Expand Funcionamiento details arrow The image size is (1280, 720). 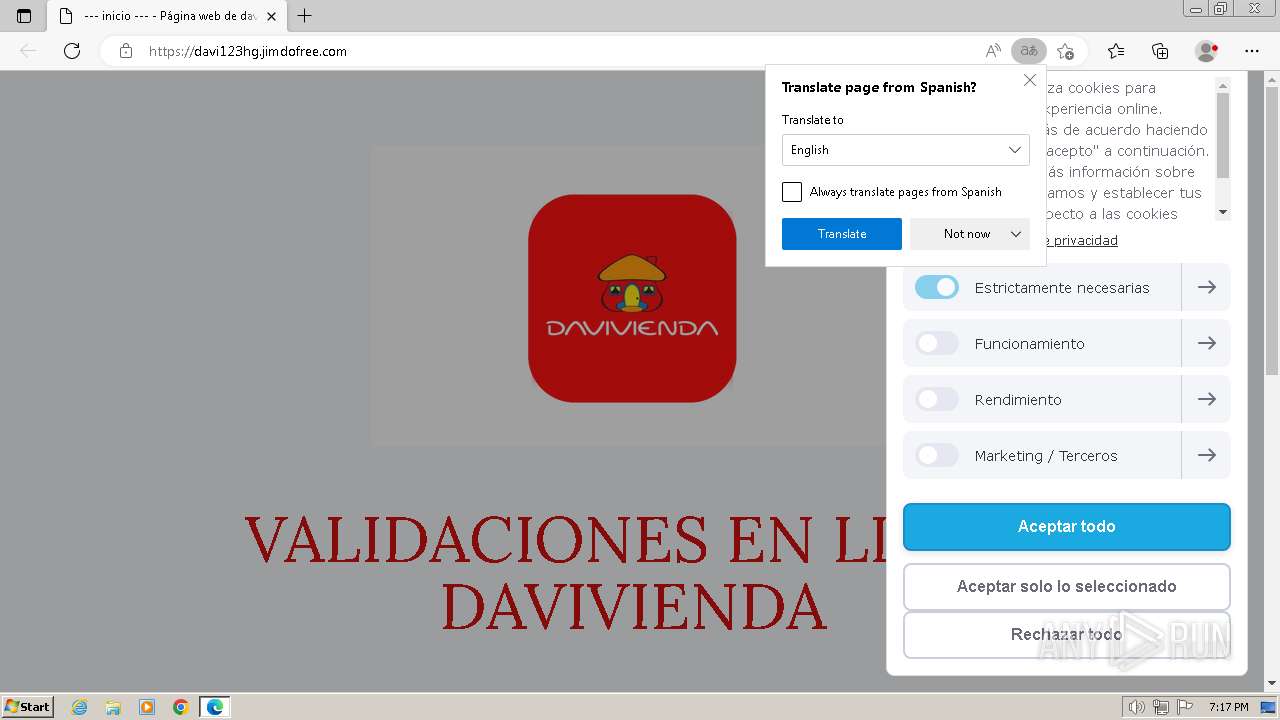pos(1207,344)
